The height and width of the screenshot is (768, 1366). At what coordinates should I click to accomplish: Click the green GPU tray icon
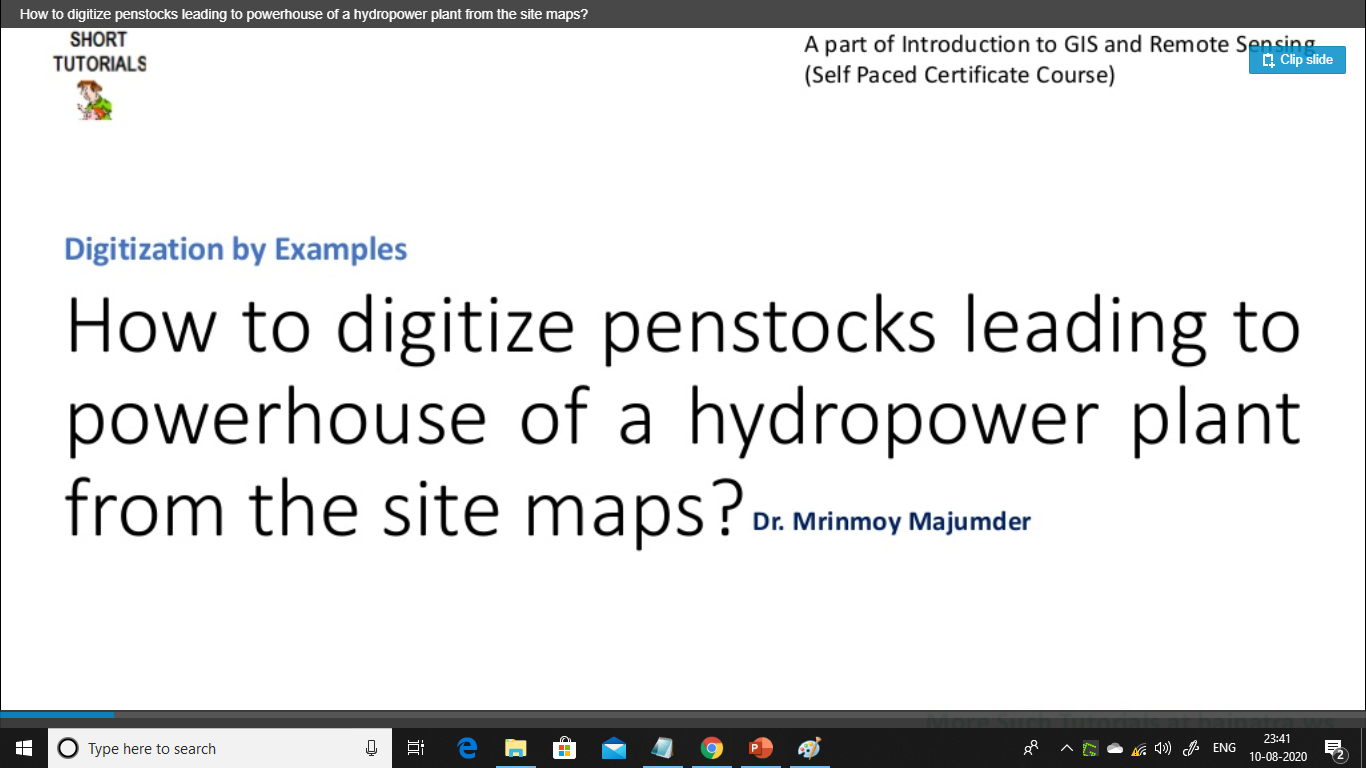(1091, 748)
